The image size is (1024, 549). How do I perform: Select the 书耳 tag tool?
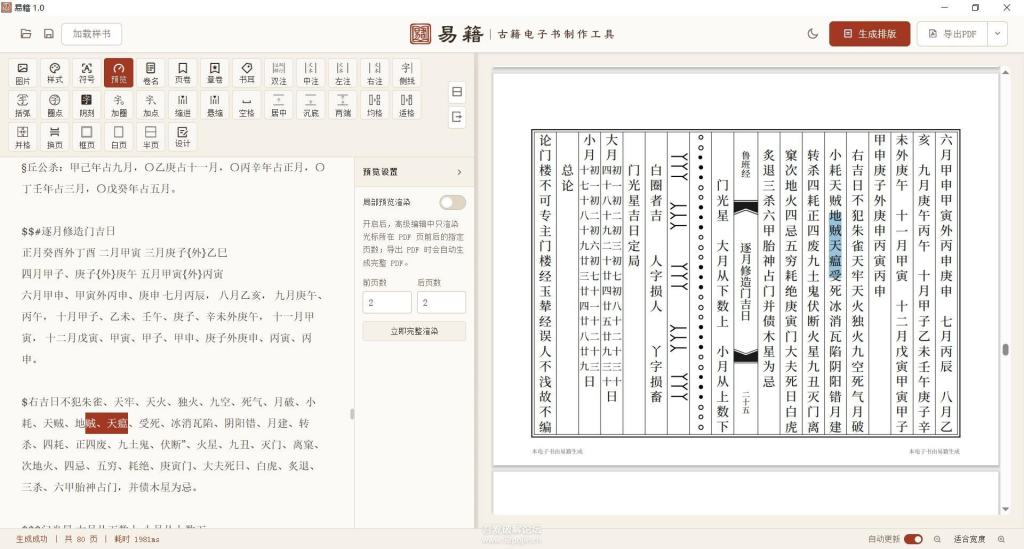click(247, 72)
